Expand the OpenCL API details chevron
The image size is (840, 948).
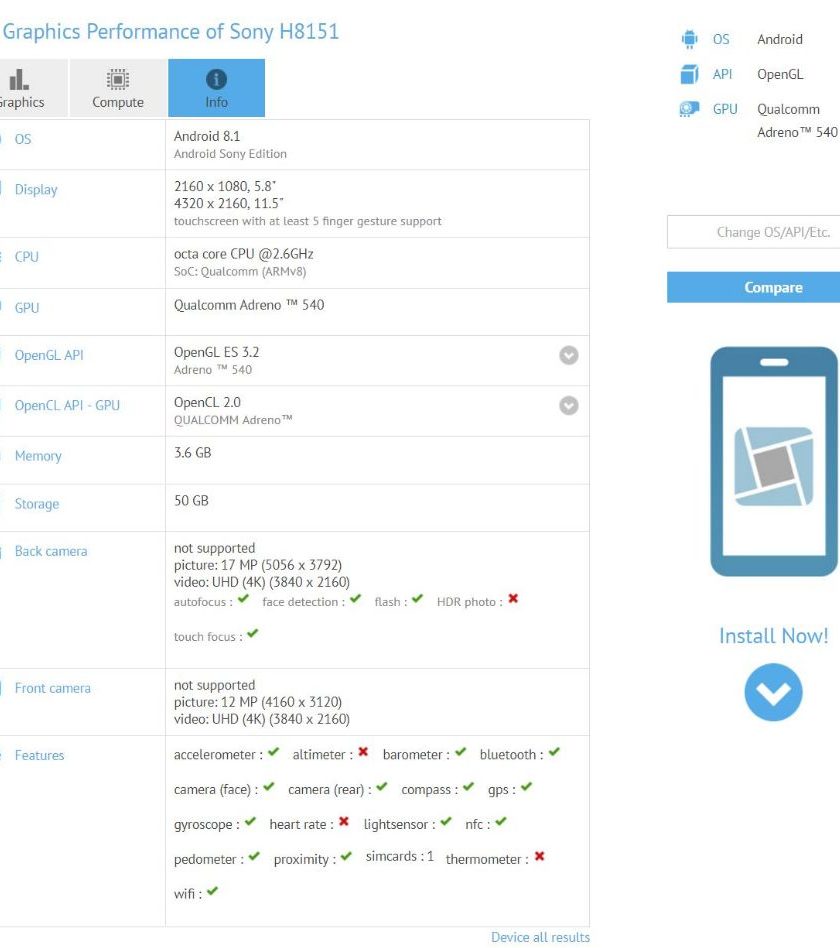(568, 405)
